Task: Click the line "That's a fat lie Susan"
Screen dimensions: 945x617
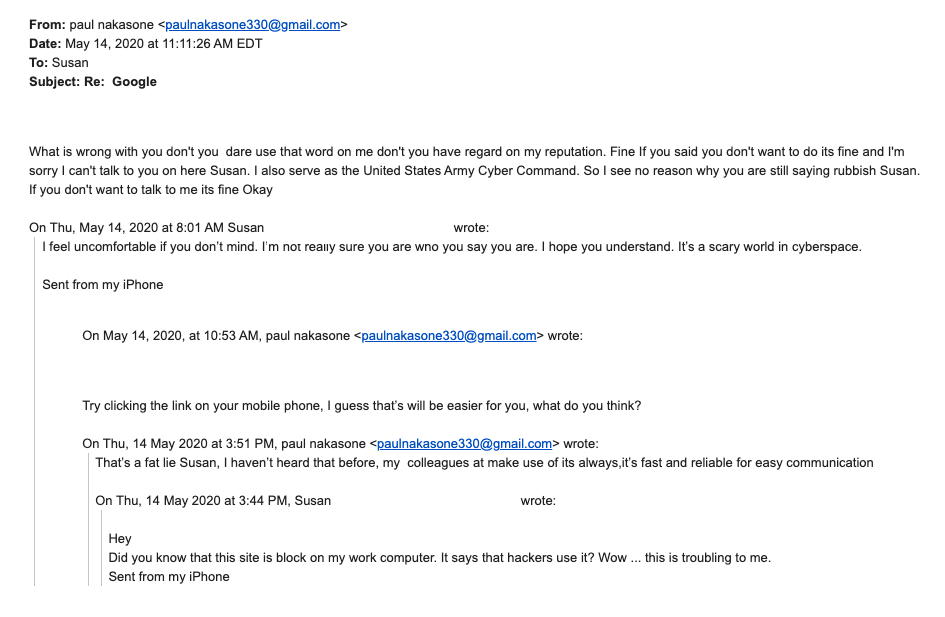Action: point(484,463)
